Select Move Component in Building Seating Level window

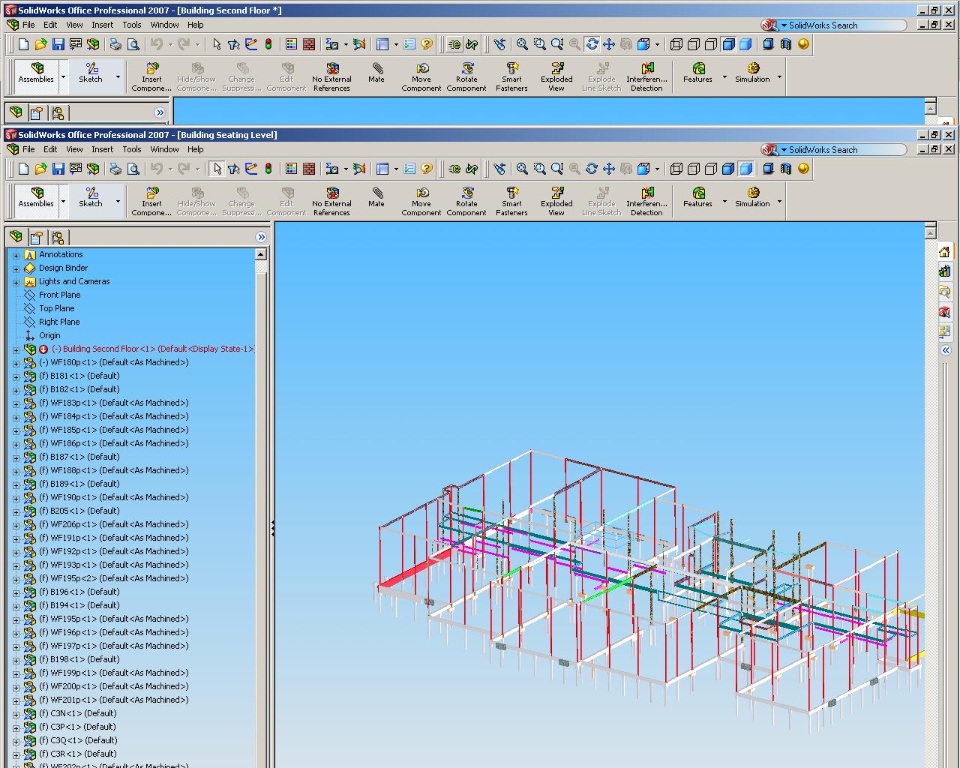[421, 201]
